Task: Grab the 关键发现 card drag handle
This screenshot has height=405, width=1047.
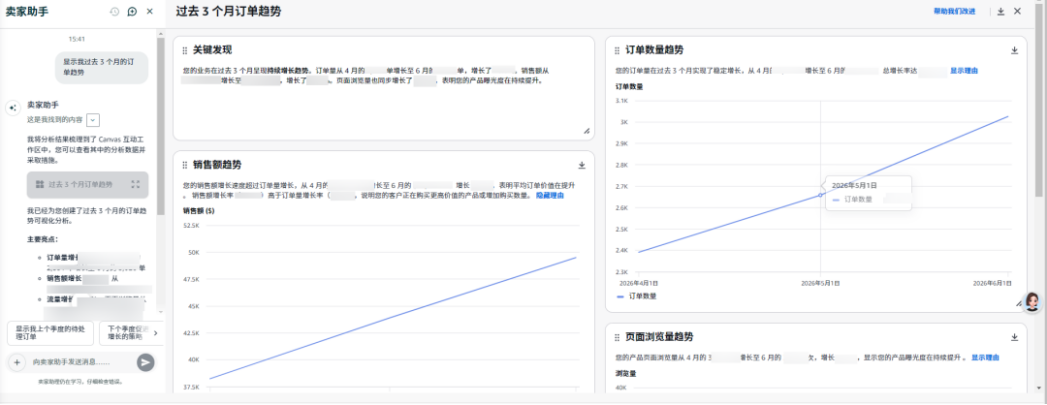Action: [x=185, y=51]
